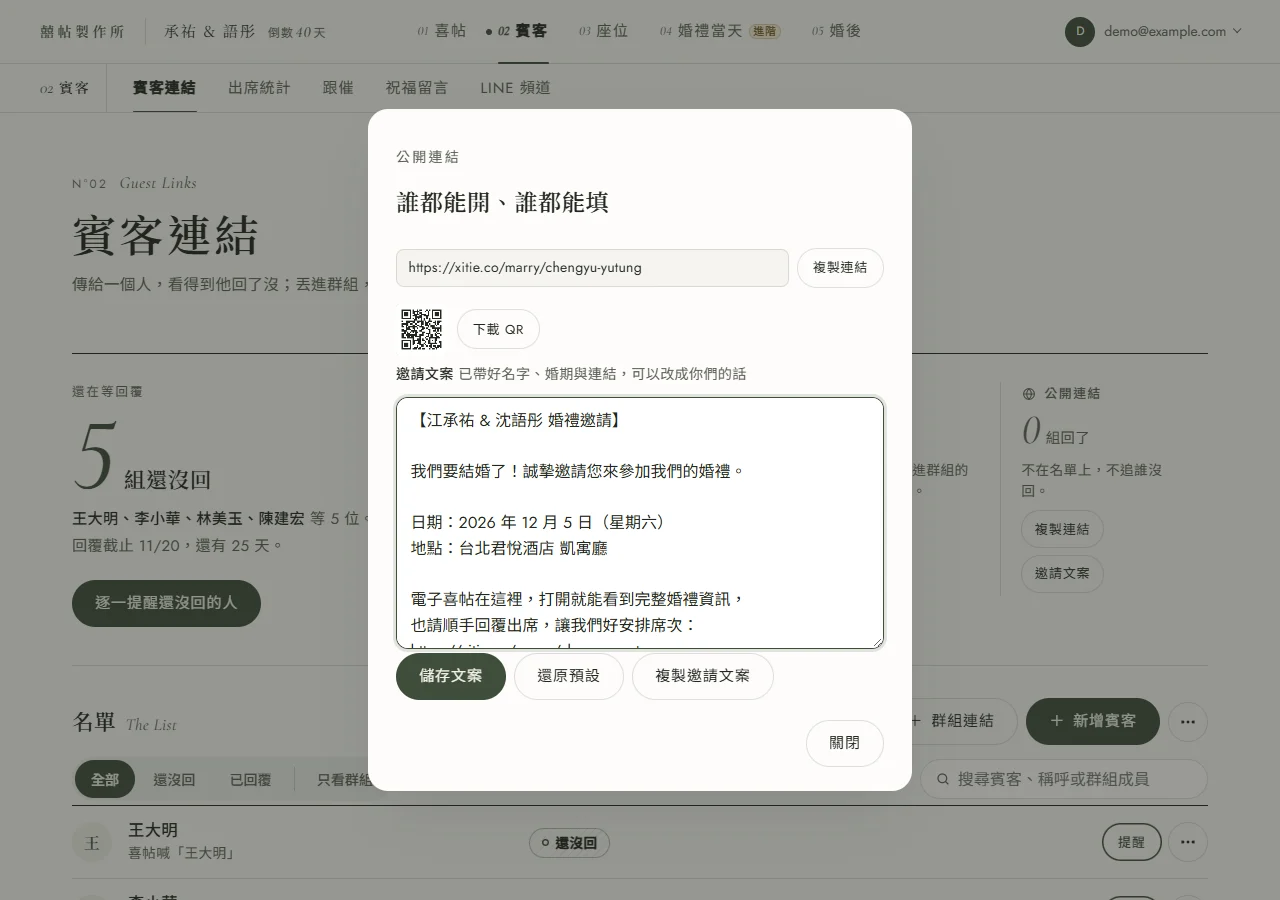Screen dimensions: 1280x900
Task: Click inside the invitation text area
Action: [x=640, y=523]
